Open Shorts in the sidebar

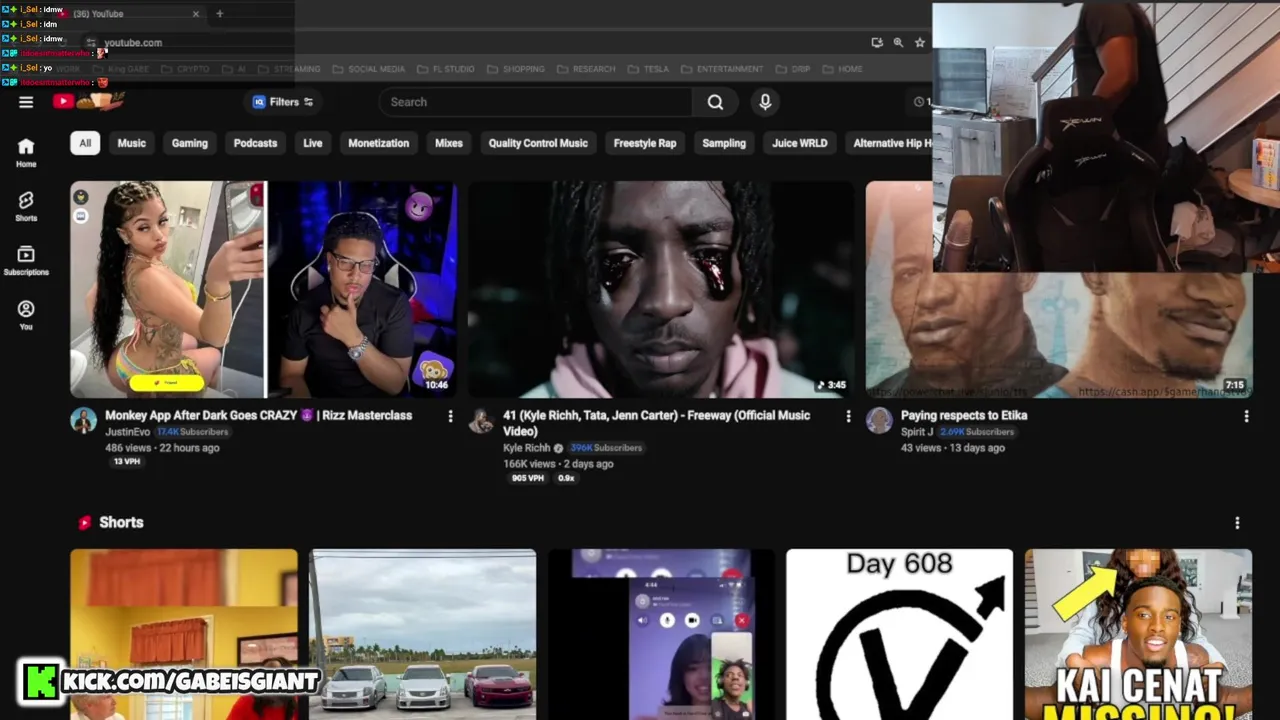coord(26,207)
